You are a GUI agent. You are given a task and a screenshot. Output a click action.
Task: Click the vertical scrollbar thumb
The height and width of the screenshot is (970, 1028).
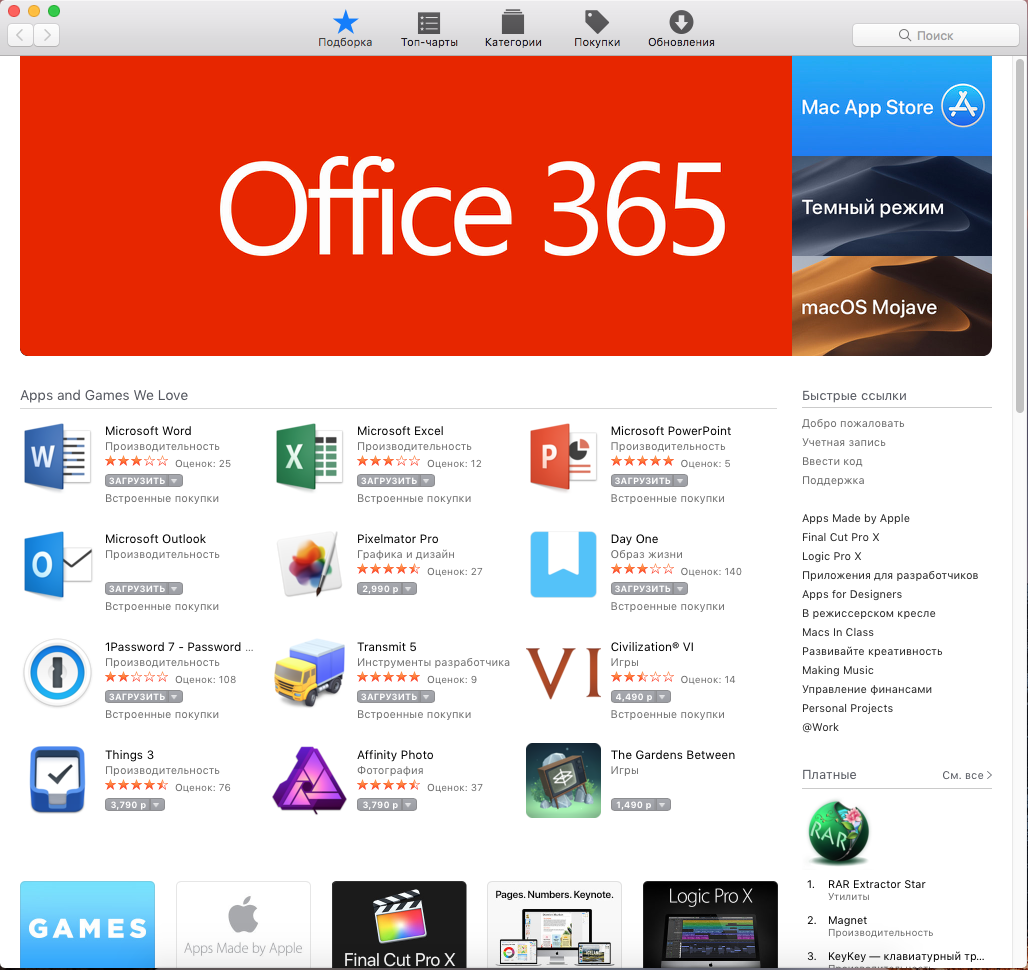pyautogui.click(x=1019, y=236)
